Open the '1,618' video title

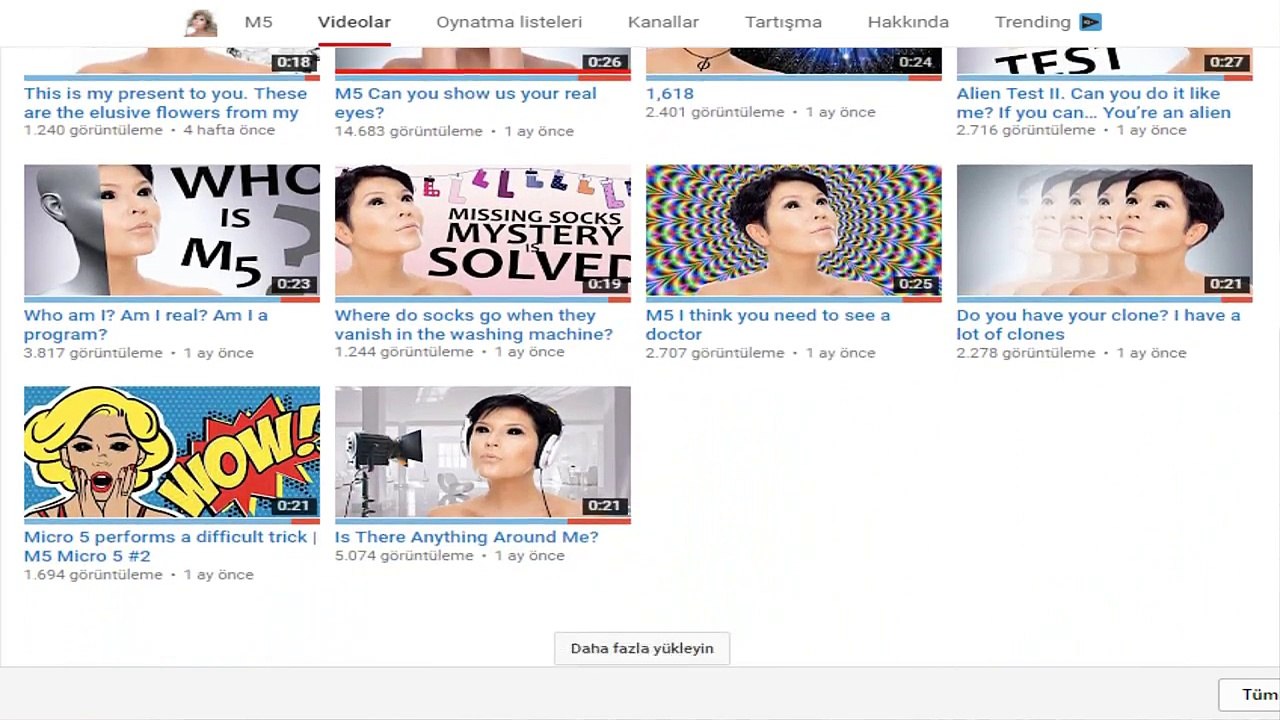670,94
